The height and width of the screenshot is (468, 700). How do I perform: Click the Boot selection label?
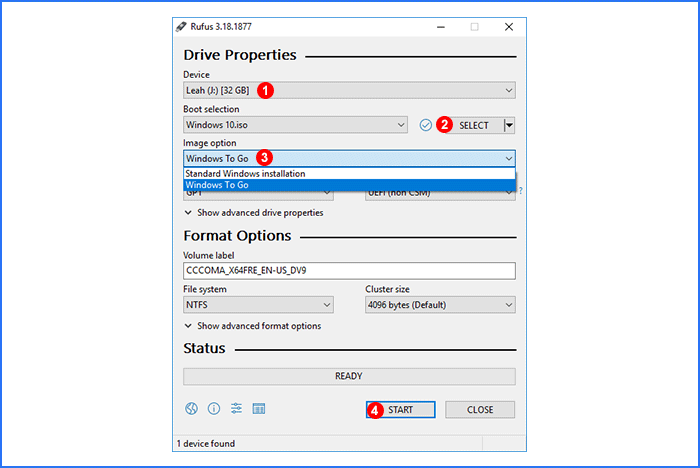211,109
